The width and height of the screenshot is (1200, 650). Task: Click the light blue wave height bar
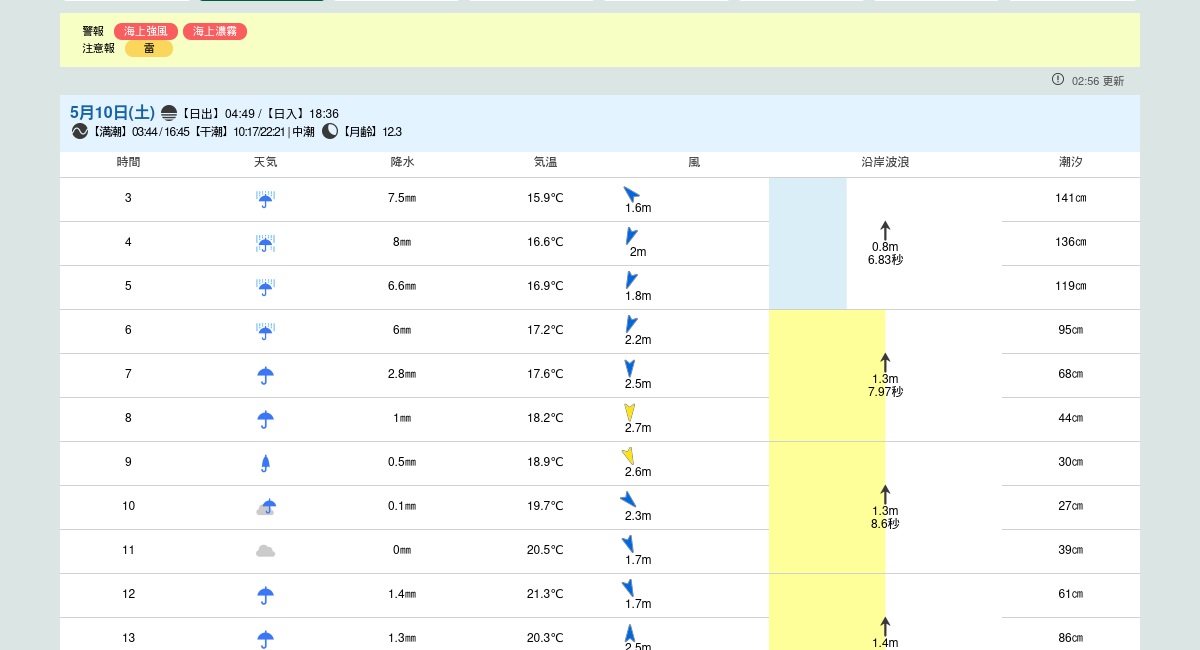click(807, 243)
